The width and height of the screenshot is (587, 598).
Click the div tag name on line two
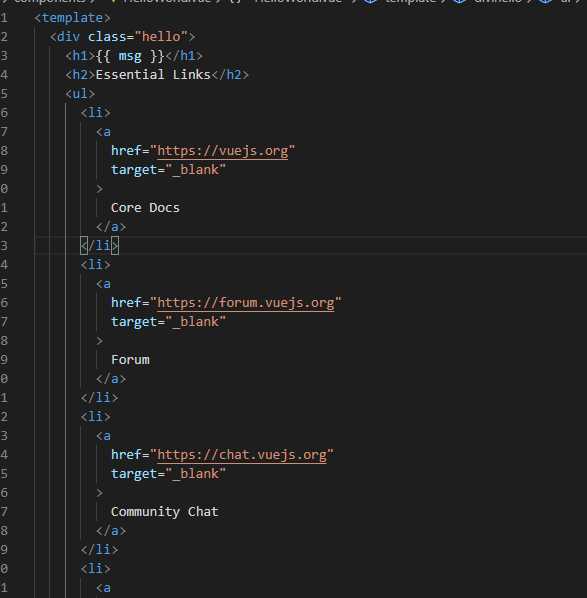(x=69, y=37)
